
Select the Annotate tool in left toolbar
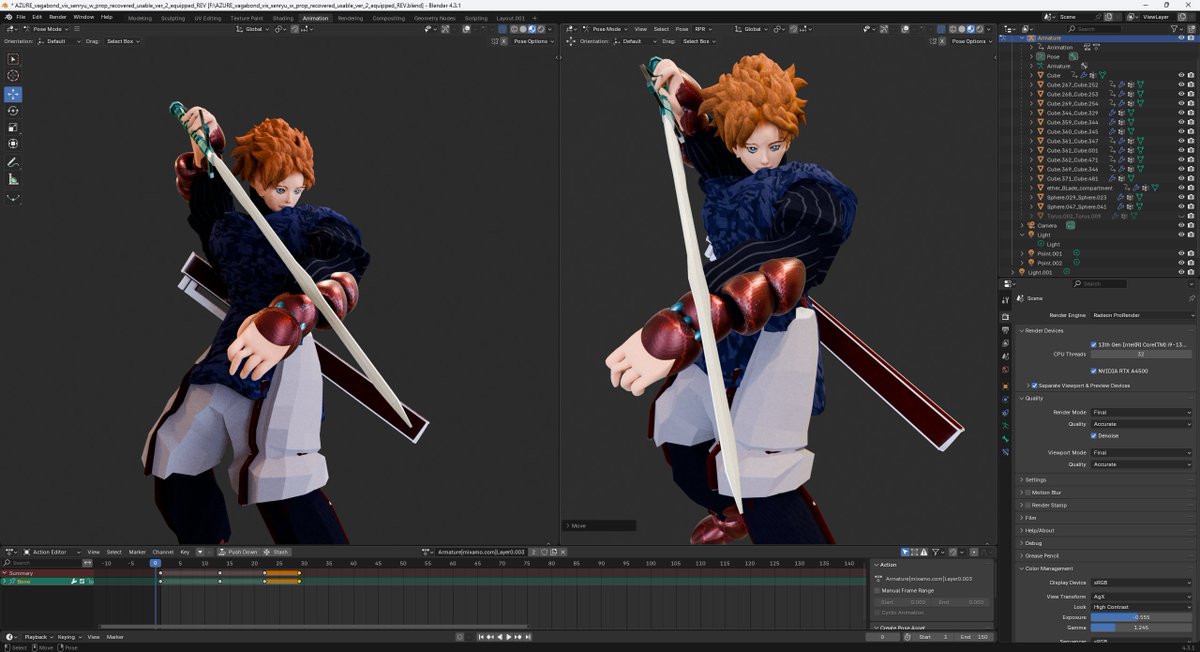pos(13,163)
